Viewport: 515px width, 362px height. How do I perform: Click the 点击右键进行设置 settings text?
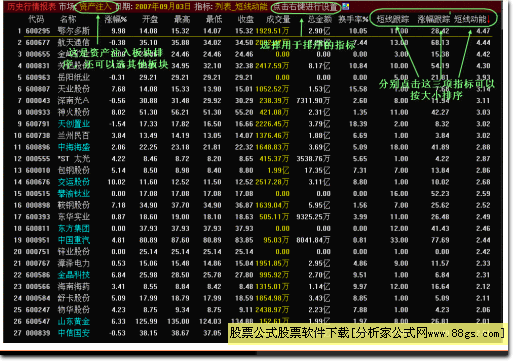[x=305, y=7]
